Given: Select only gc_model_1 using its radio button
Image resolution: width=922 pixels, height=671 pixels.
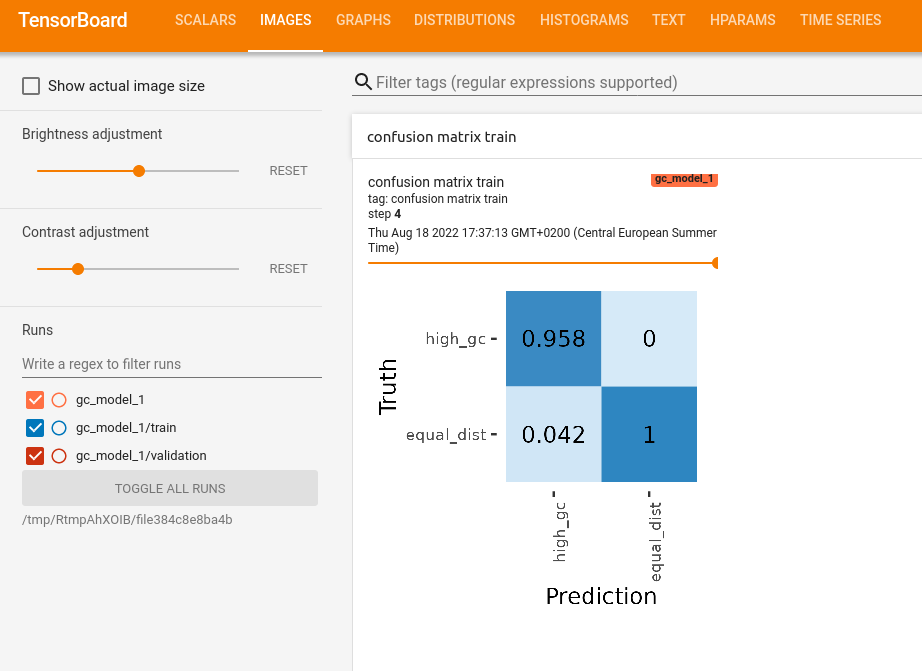Looking at the screenshot, I should coord(58,400).
